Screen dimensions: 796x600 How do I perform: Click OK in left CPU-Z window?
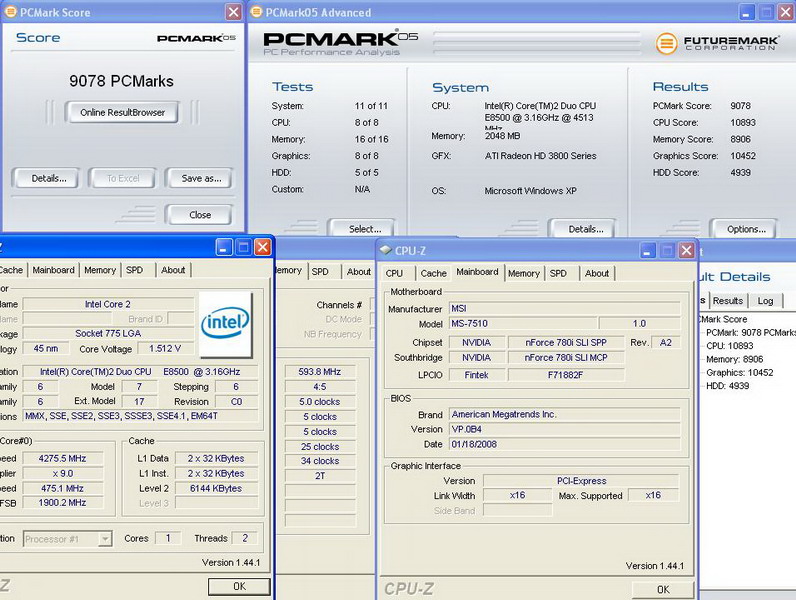click(x=239, y=586)
